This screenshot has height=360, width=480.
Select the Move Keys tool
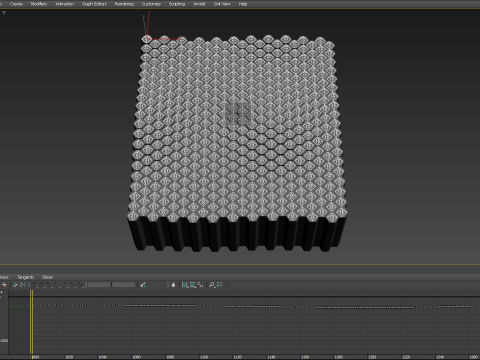pyautogui.click(x=15, y=285)
